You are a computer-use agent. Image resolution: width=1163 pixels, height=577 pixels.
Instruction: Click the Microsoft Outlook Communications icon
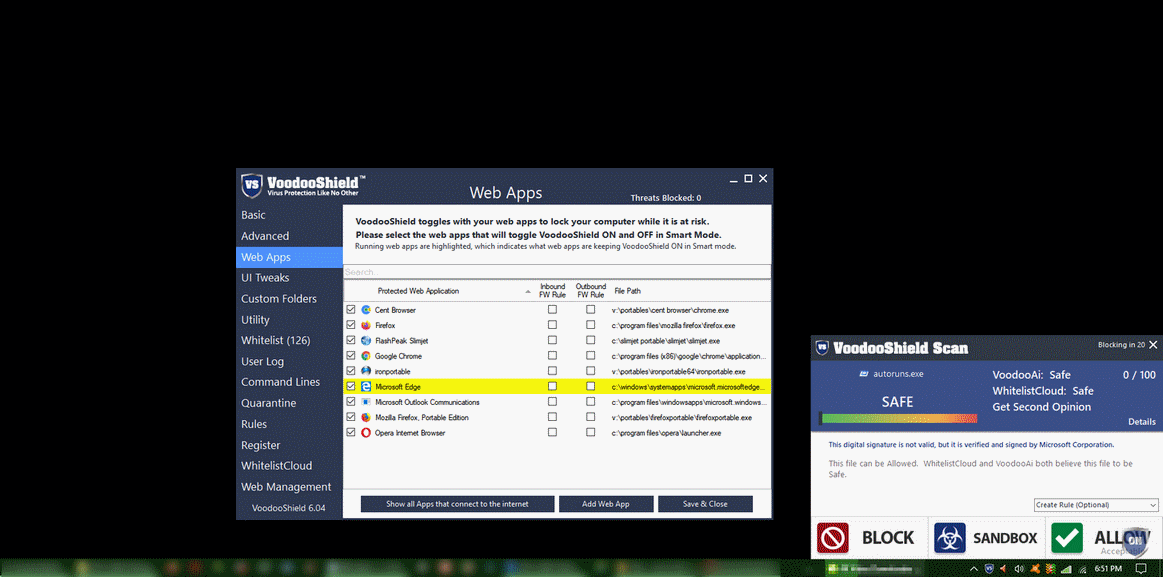click(366, 402)
